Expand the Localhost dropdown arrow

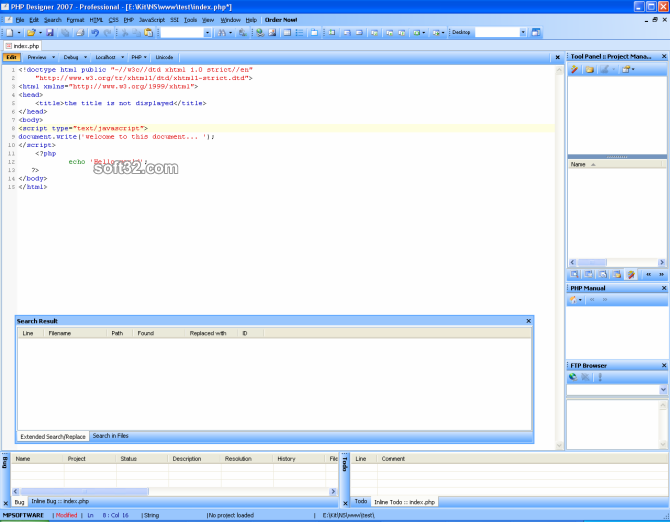[x=122, y=57]
